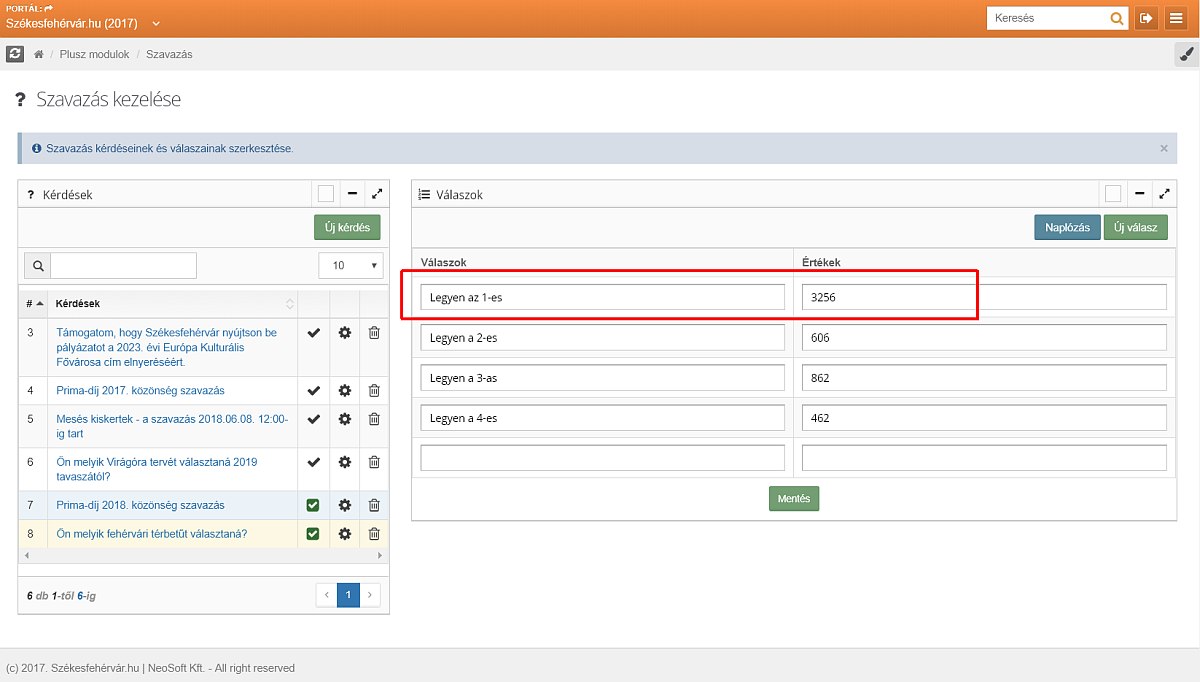Expand the Válaszok panel to fullscreen
The image size is (1200, 682).
(x=1164, y=194)
